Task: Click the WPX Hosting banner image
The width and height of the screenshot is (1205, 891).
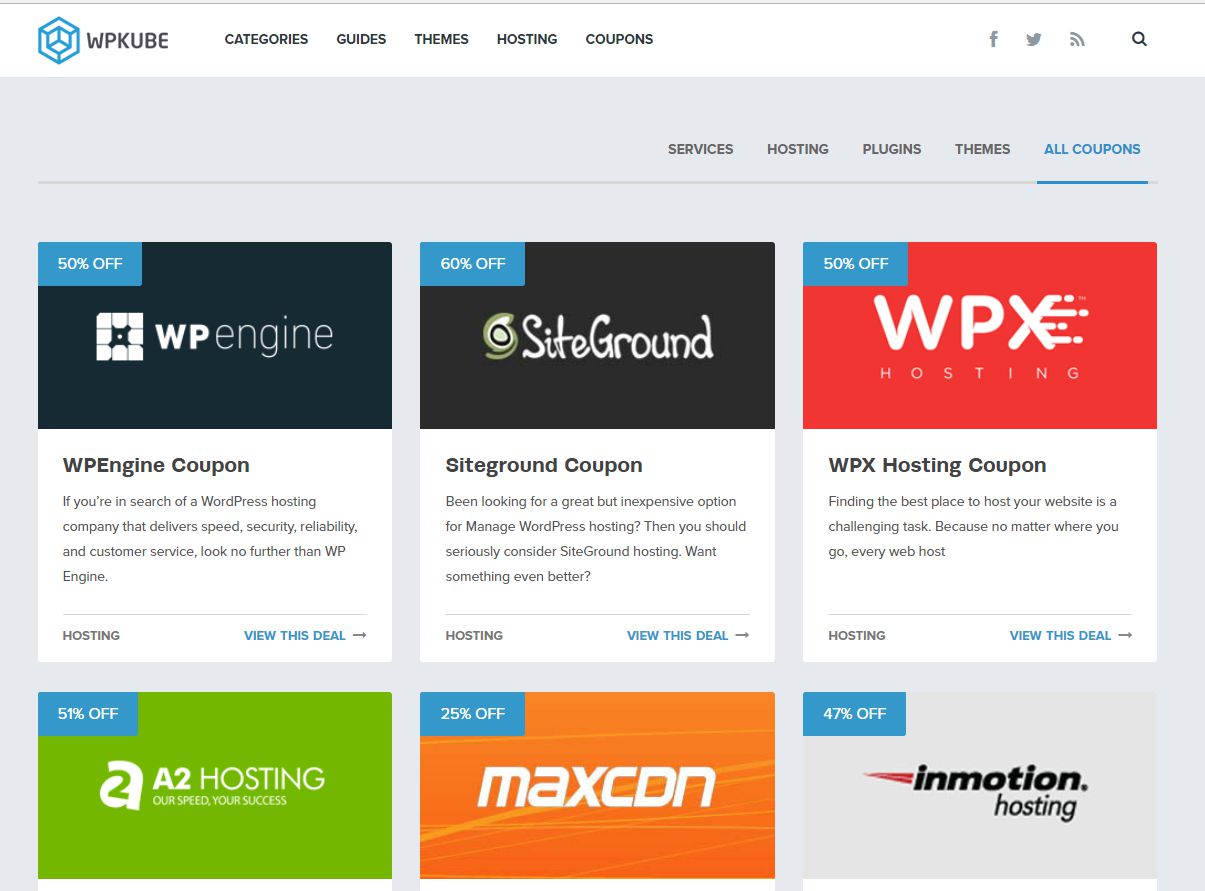Action: click(979, 336)
